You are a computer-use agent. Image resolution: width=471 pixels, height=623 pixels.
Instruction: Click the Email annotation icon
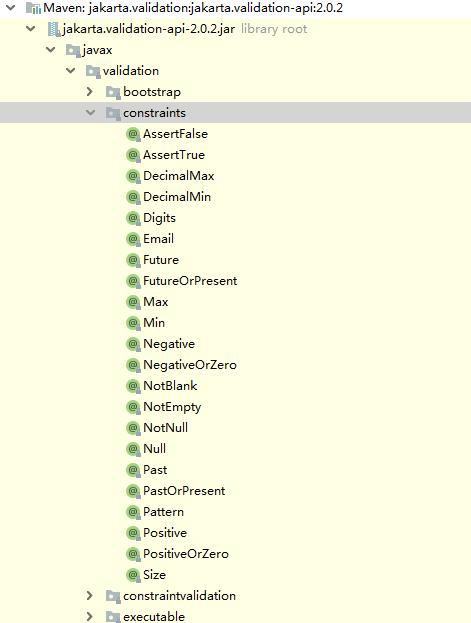coord(134,239)
